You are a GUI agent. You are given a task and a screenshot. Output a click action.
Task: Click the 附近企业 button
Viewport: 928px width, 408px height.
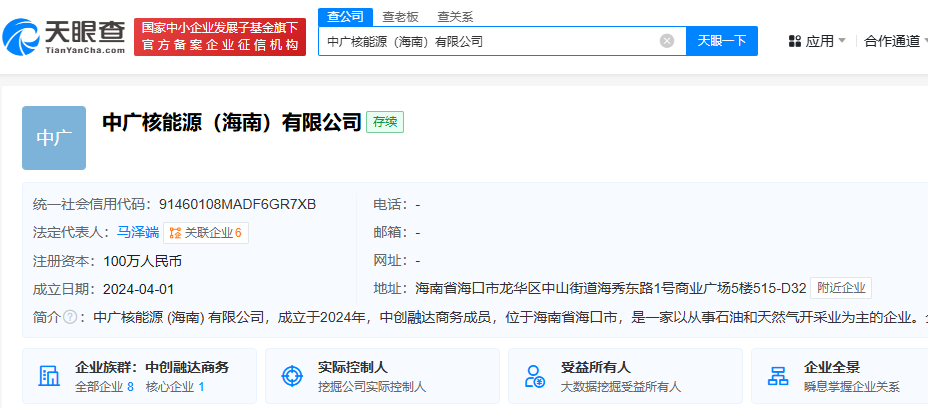pyautogui.click(x=841, y=288)
